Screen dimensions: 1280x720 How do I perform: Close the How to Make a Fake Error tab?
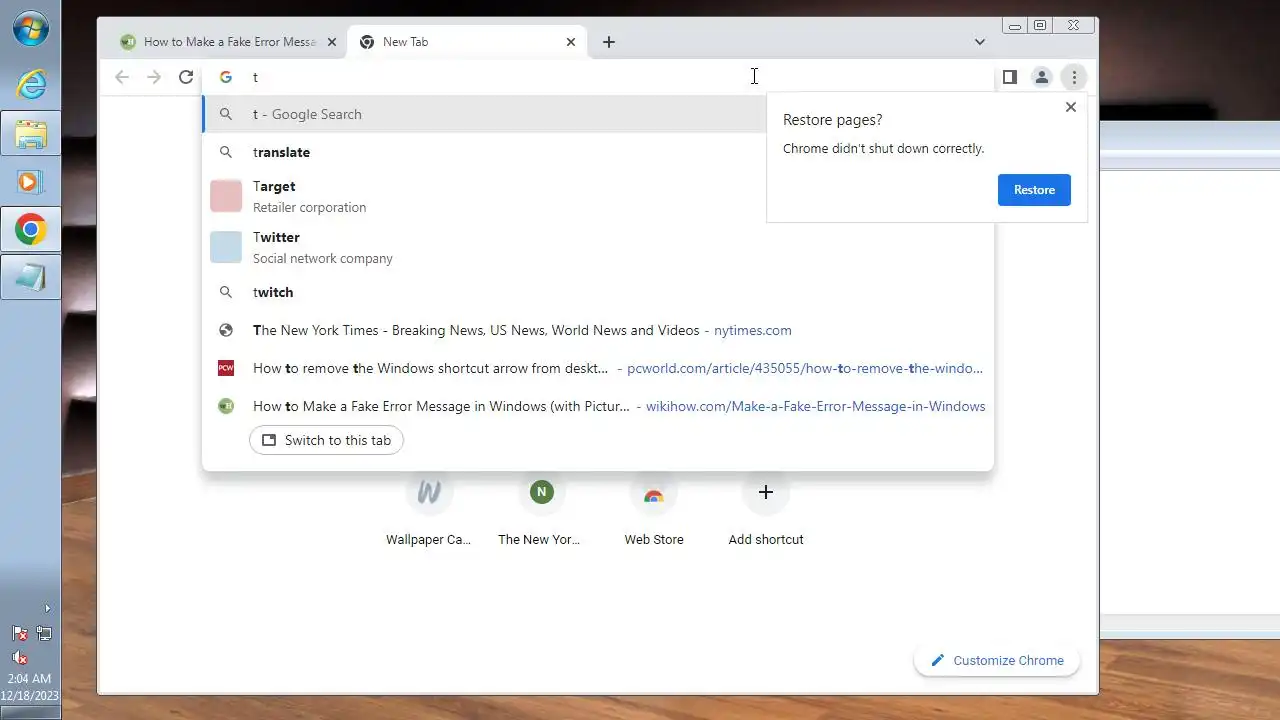point(332,42)
